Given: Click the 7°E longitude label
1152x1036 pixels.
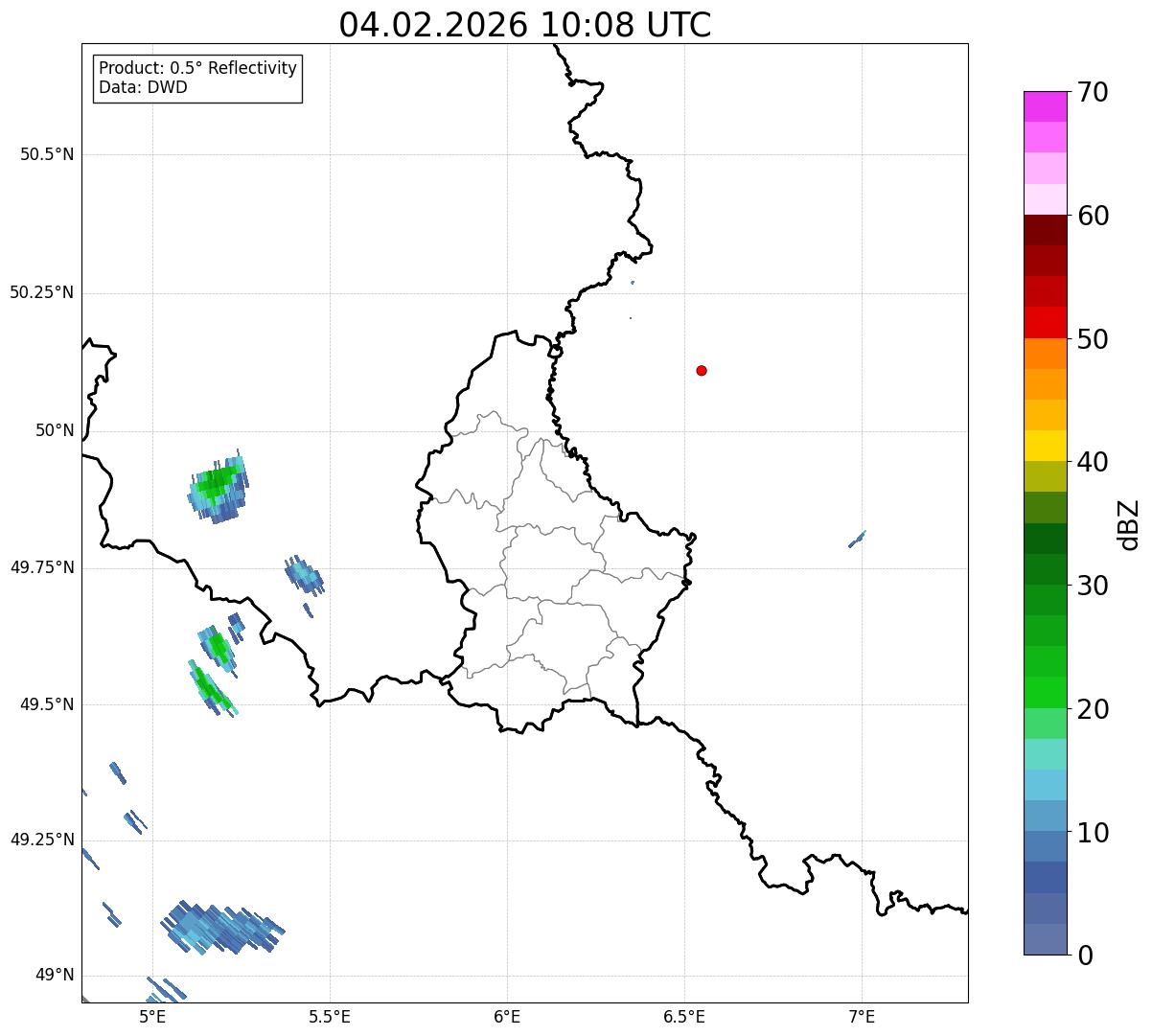Looking at the screenshot, I should 862,1016.
